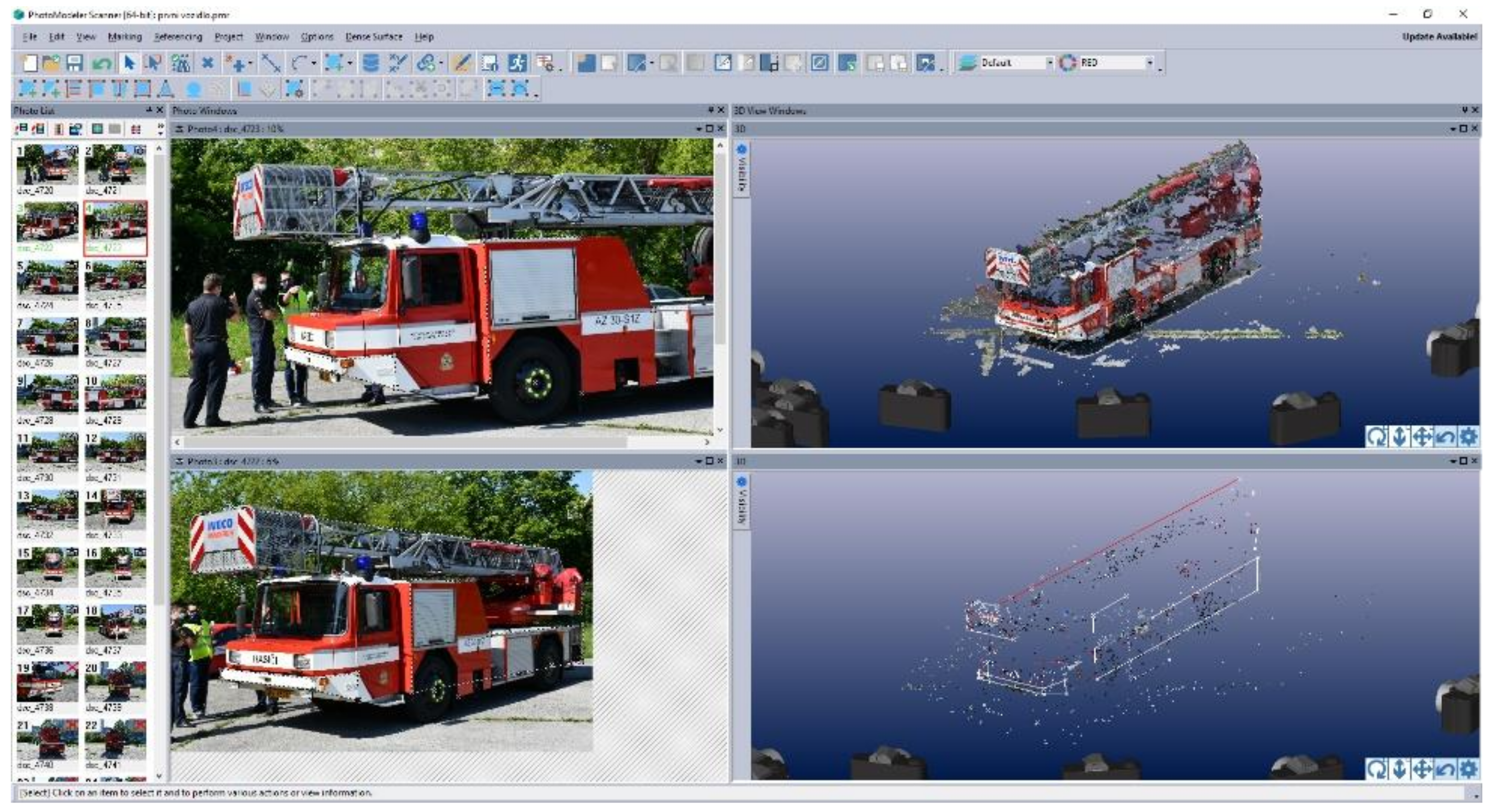Viewport: 1492px width, 812px height.
Task: Click the blue database stack icon
Action: click(369, 62)
